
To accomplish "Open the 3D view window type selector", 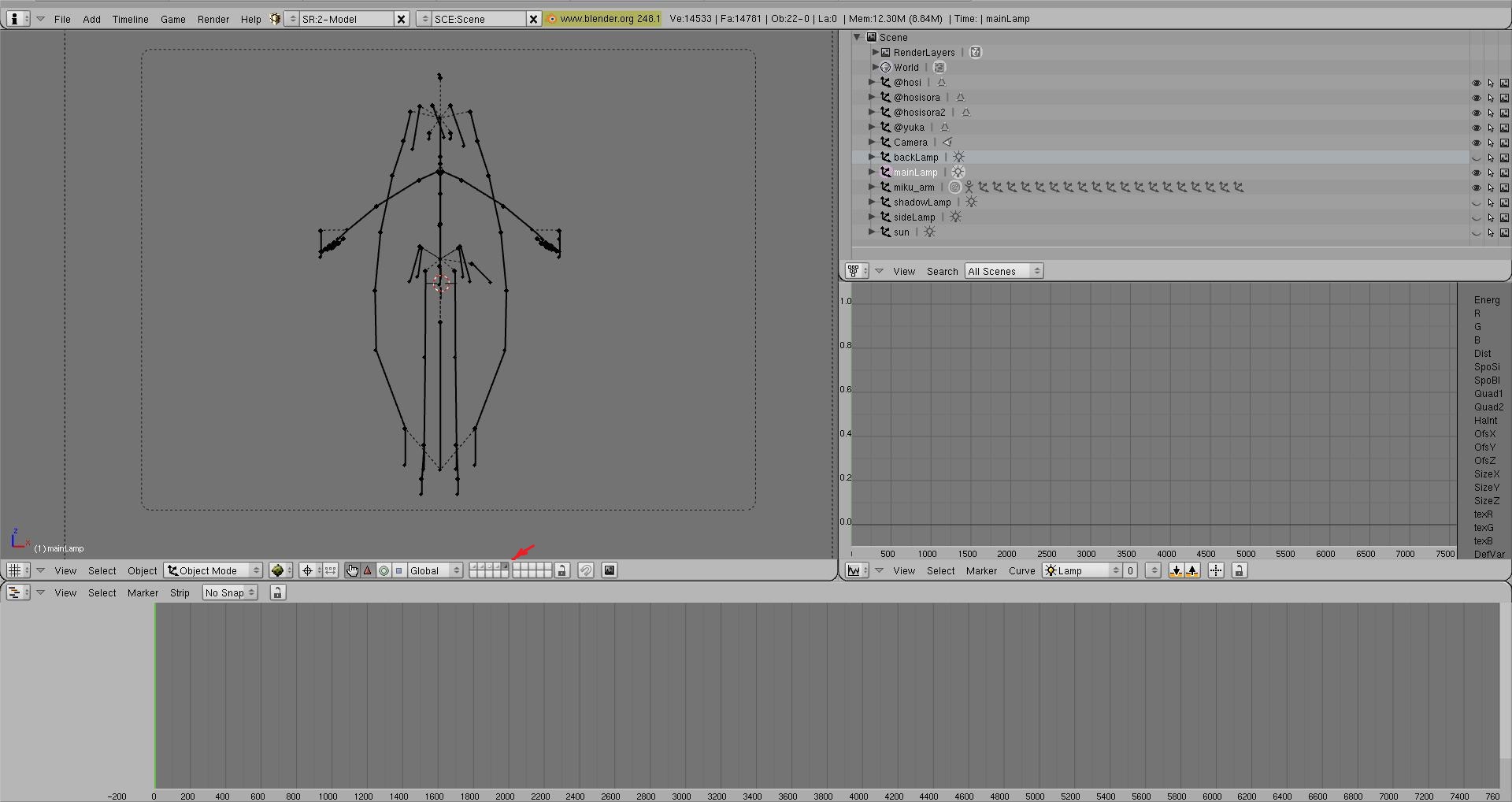I will (18, 570).
